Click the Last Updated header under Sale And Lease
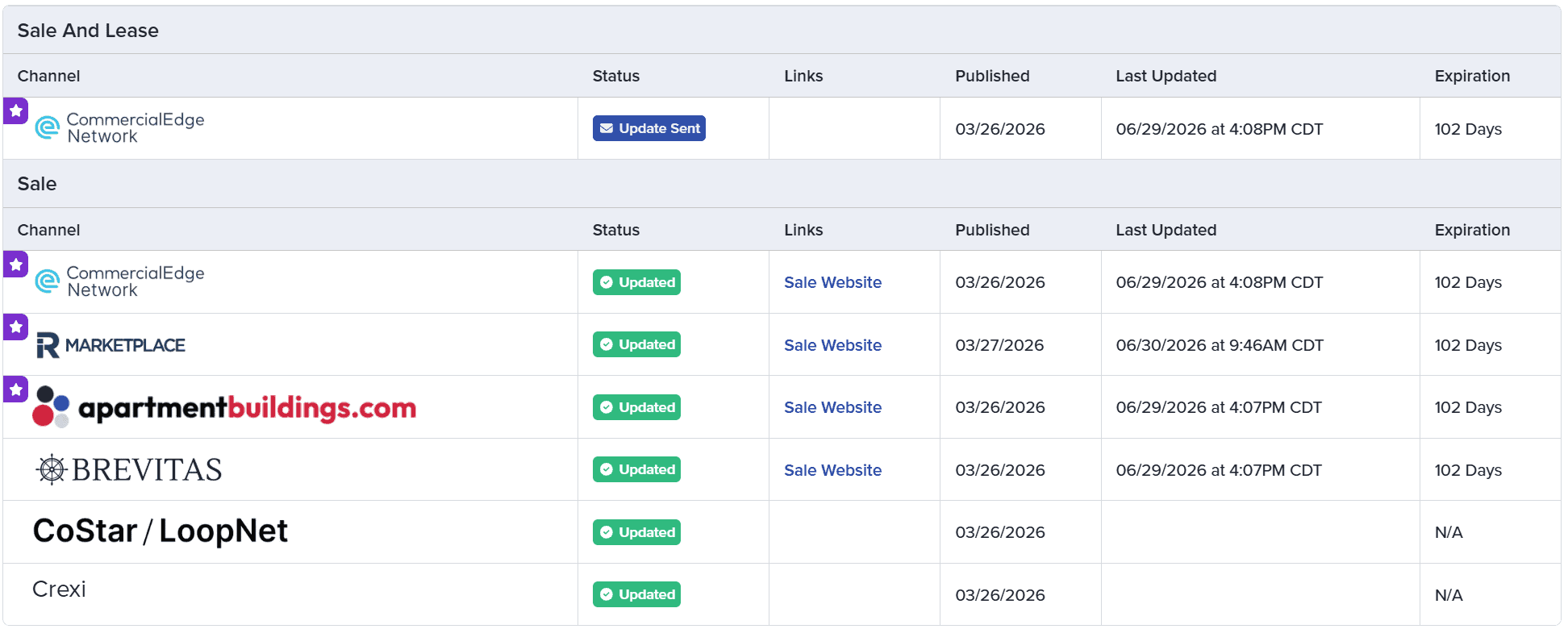This screenshot has width=1568, height=629. (1166, 76)
